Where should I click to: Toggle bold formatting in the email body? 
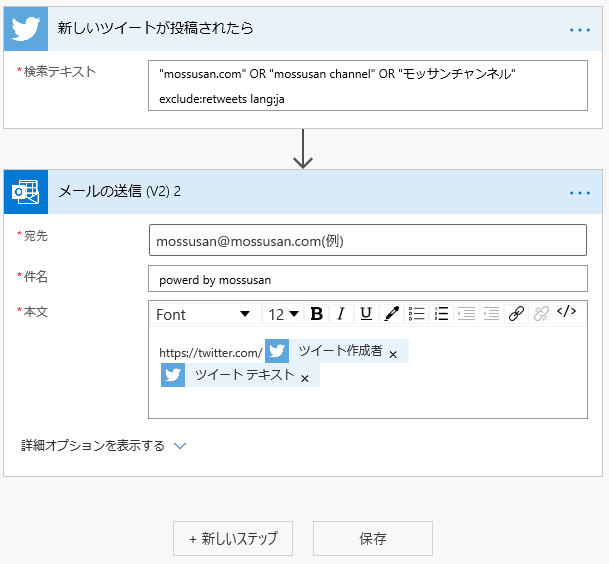pyautogui.click(x=317, y=314)
